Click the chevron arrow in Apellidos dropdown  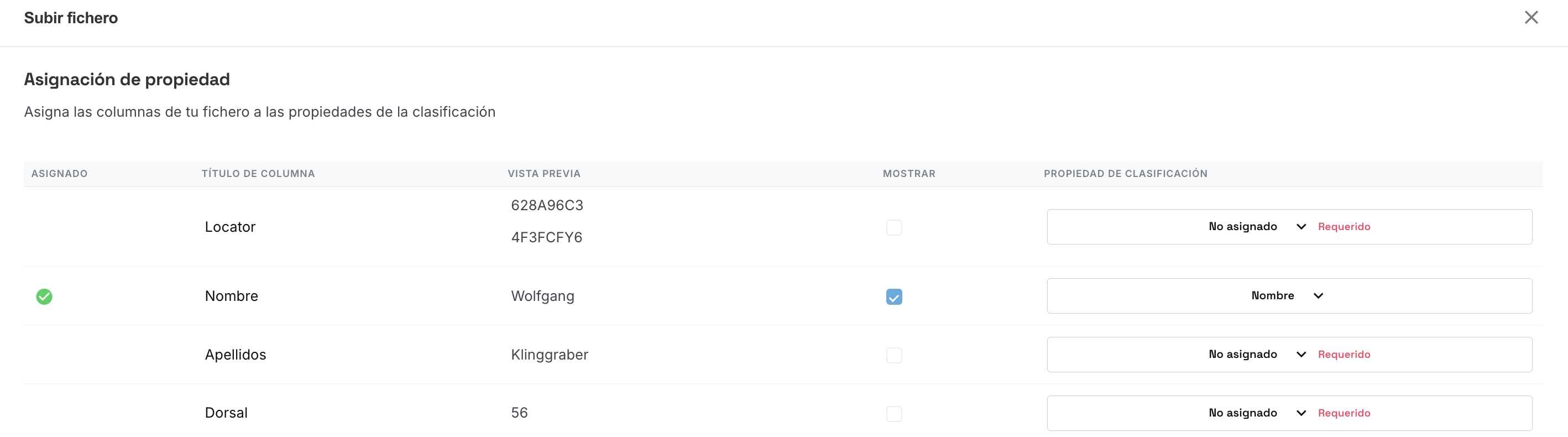click(x=1301, y=354)
